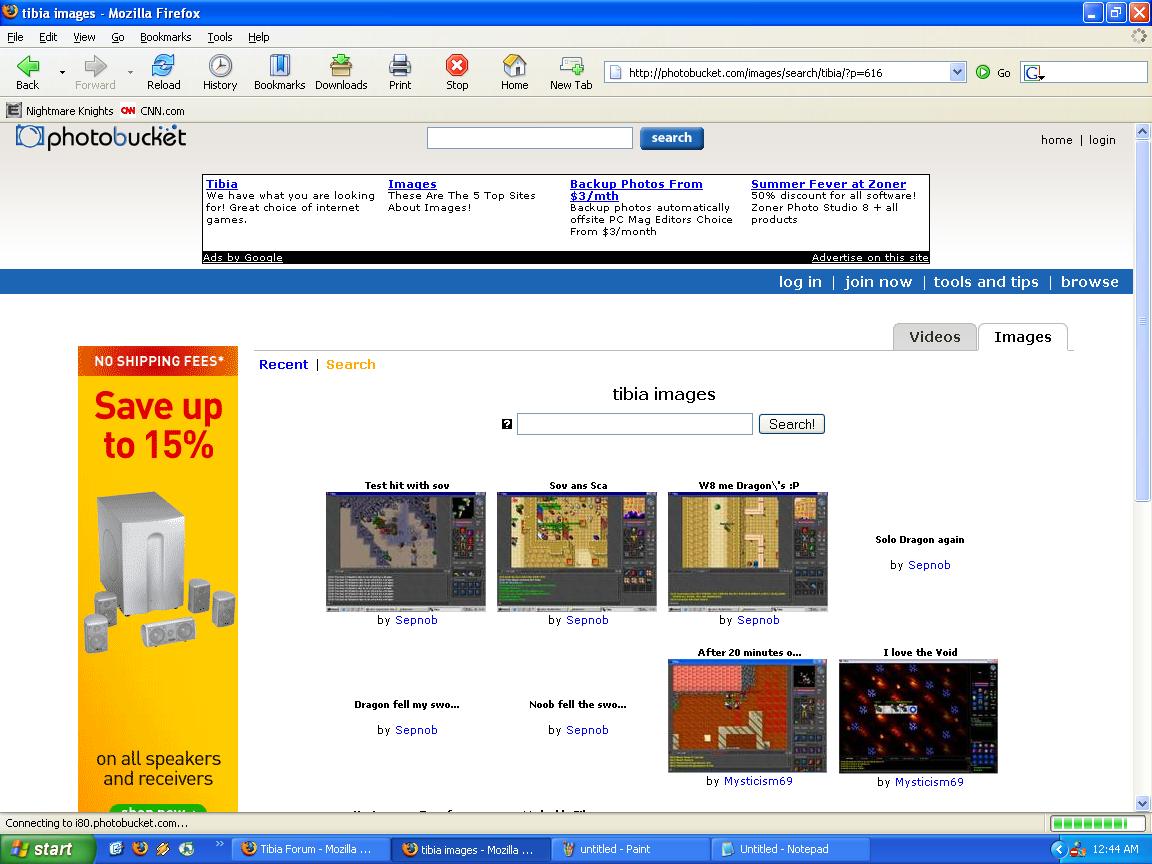Follow the "join now" link
The height and width of the screenshot is (864, 1152).
(878, 282)
